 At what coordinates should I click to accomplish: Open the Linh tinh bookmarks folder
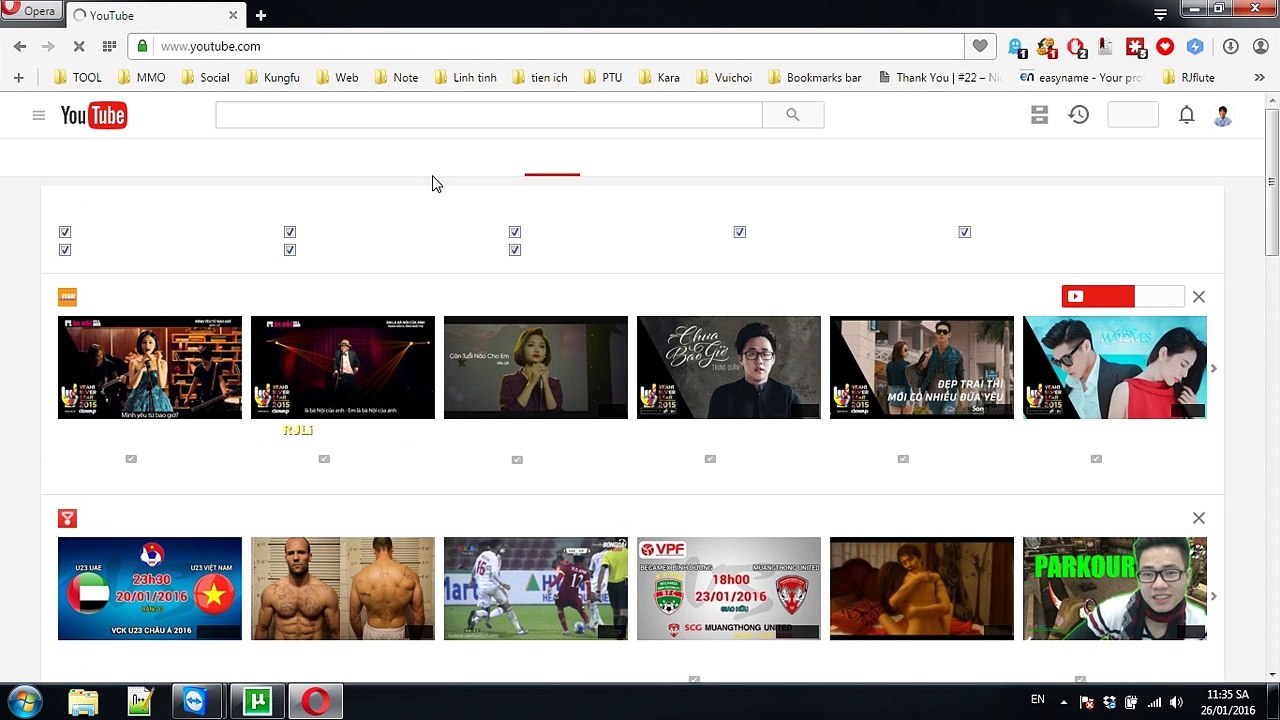tap(464, 77)
